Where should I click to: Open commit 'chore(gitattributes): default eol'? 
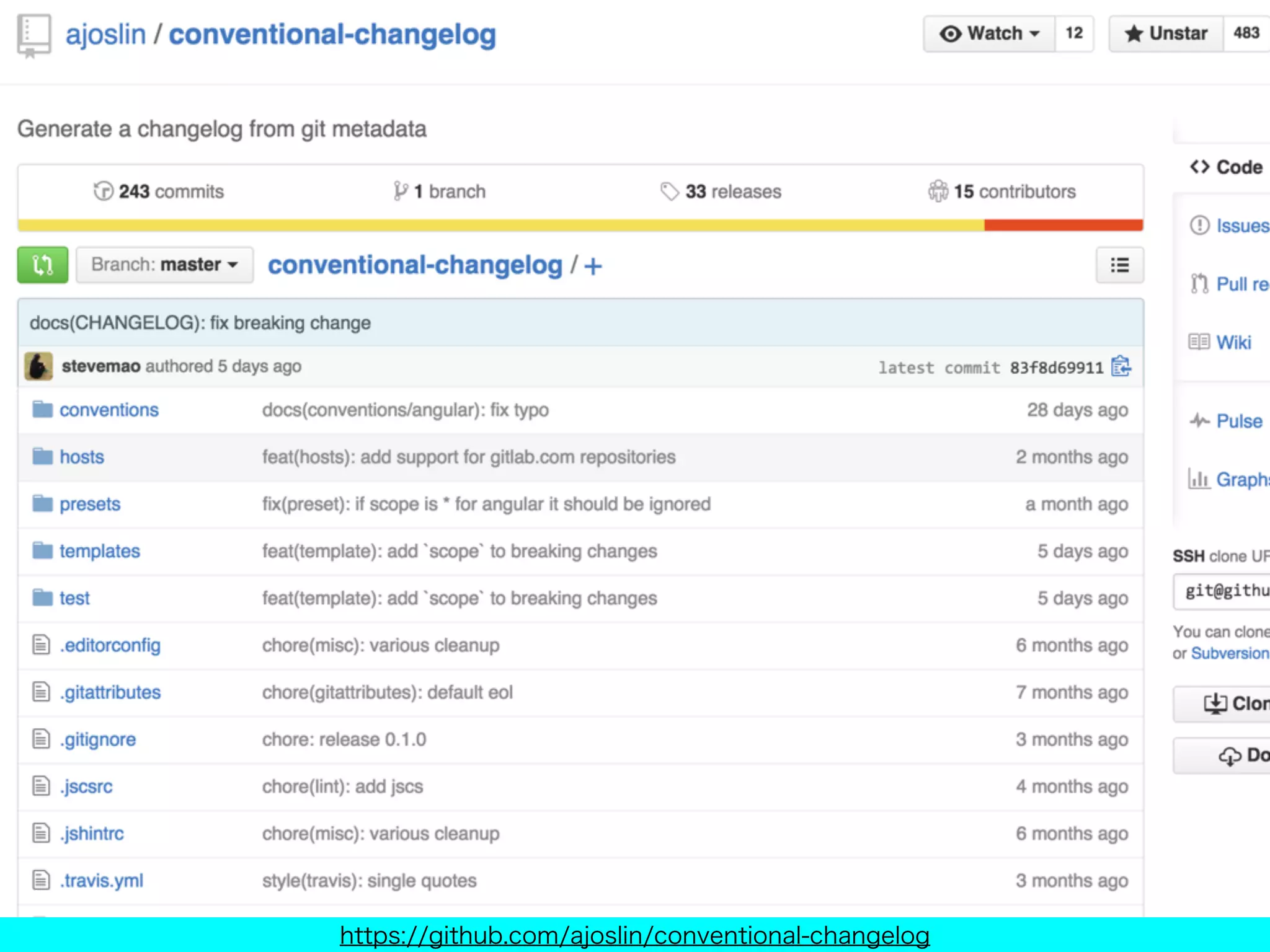[388, 693]
